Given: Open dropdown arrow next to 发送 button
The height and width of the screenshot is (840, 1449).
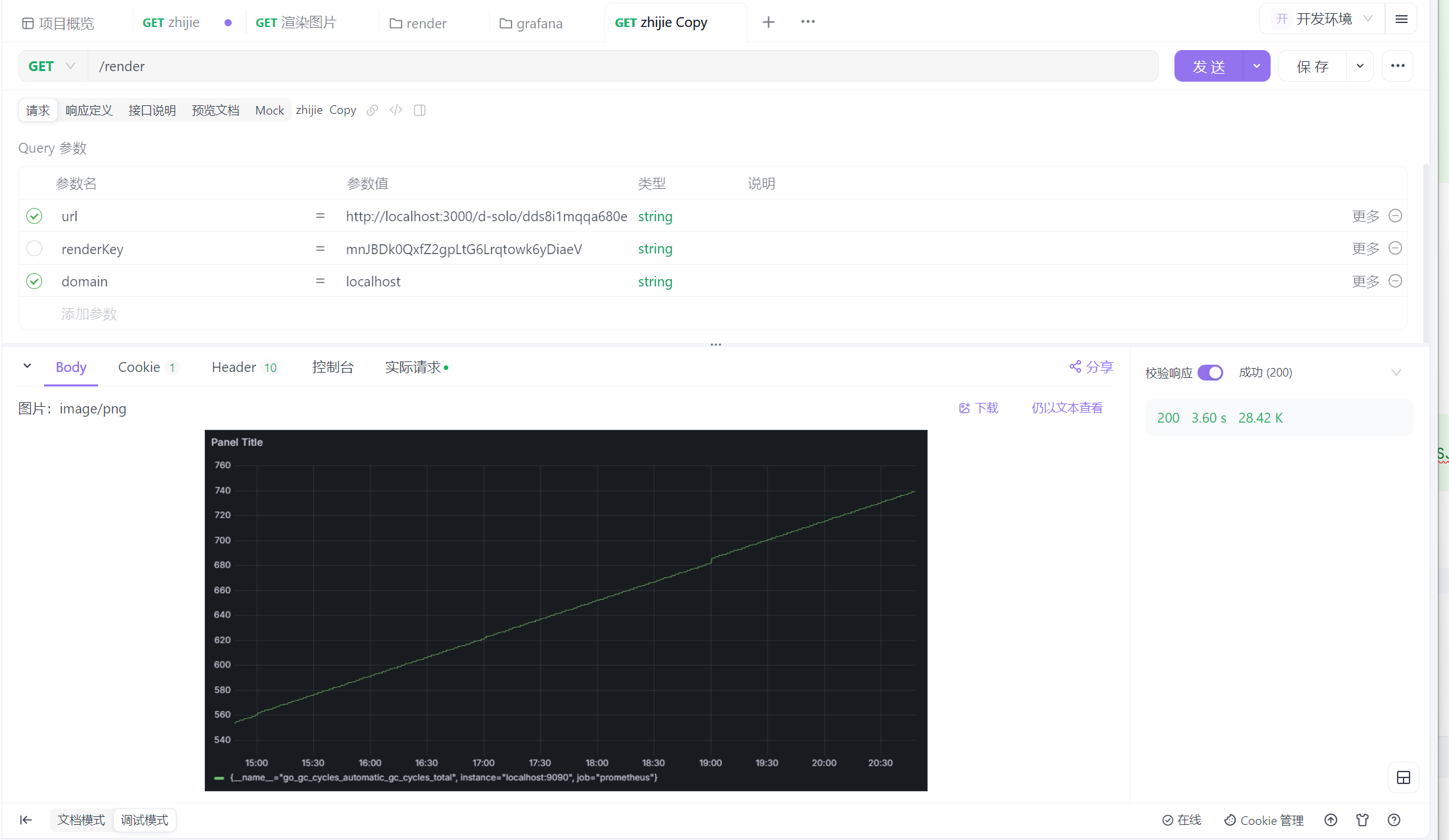Looking at the screenshot, I should click(x=1257, y=66).
